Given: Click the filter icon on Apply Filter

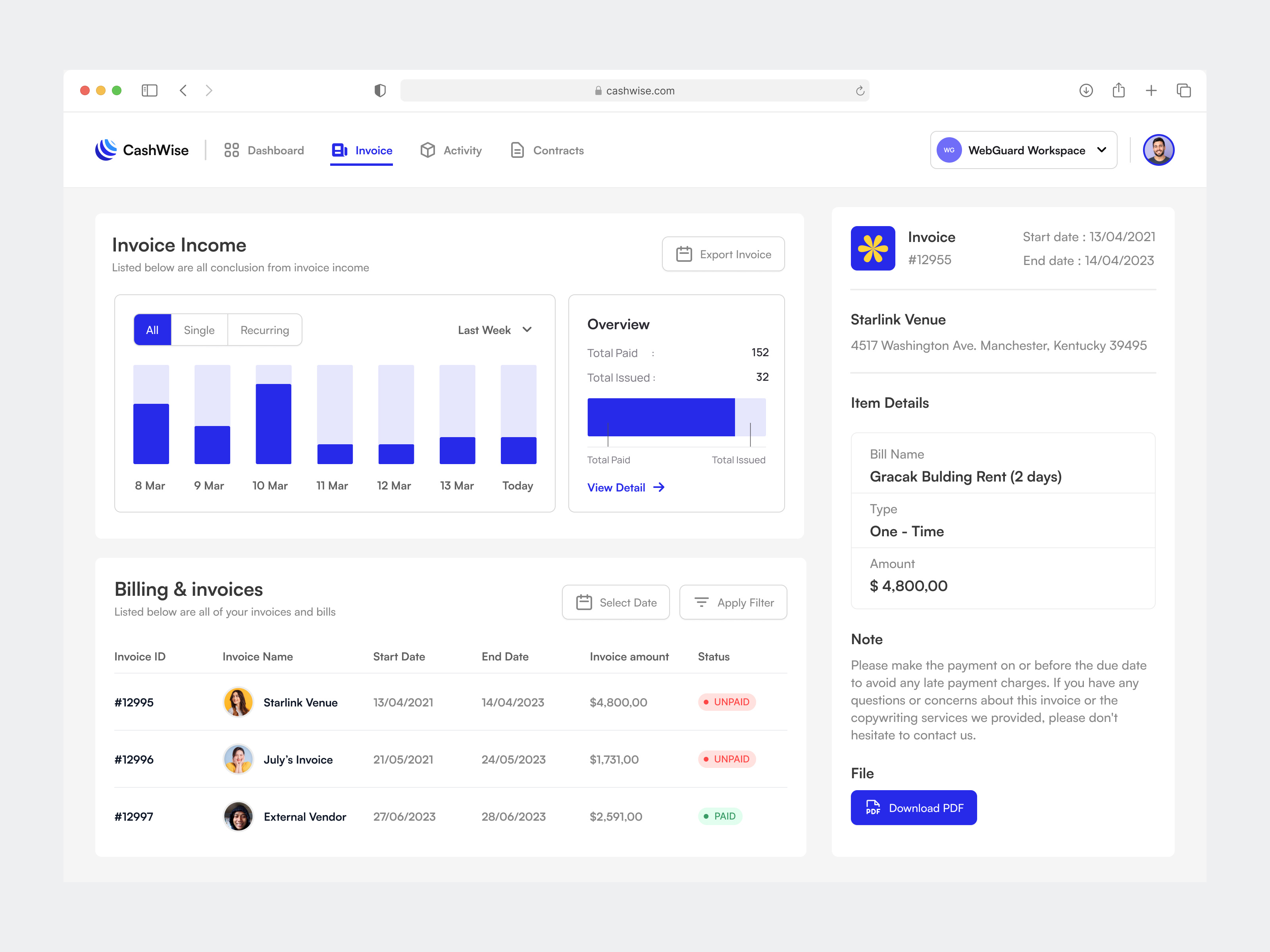Looking at the screenshot, I should point(702,602).
